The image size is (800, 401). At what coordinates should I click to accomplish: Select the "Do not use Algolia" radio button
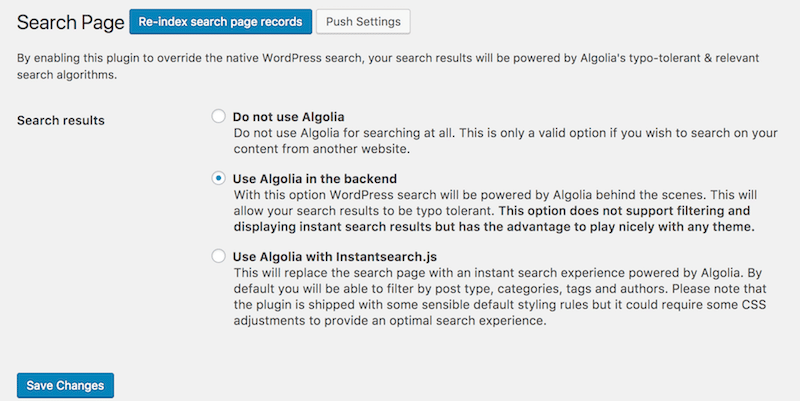point(219,116)
